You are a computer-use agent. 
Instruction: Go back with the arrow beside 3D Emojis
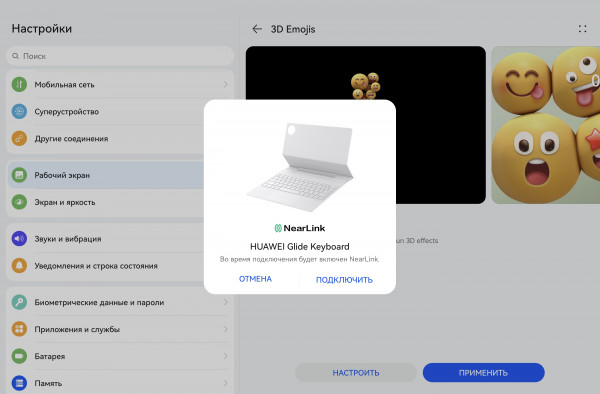click(257, 29)
